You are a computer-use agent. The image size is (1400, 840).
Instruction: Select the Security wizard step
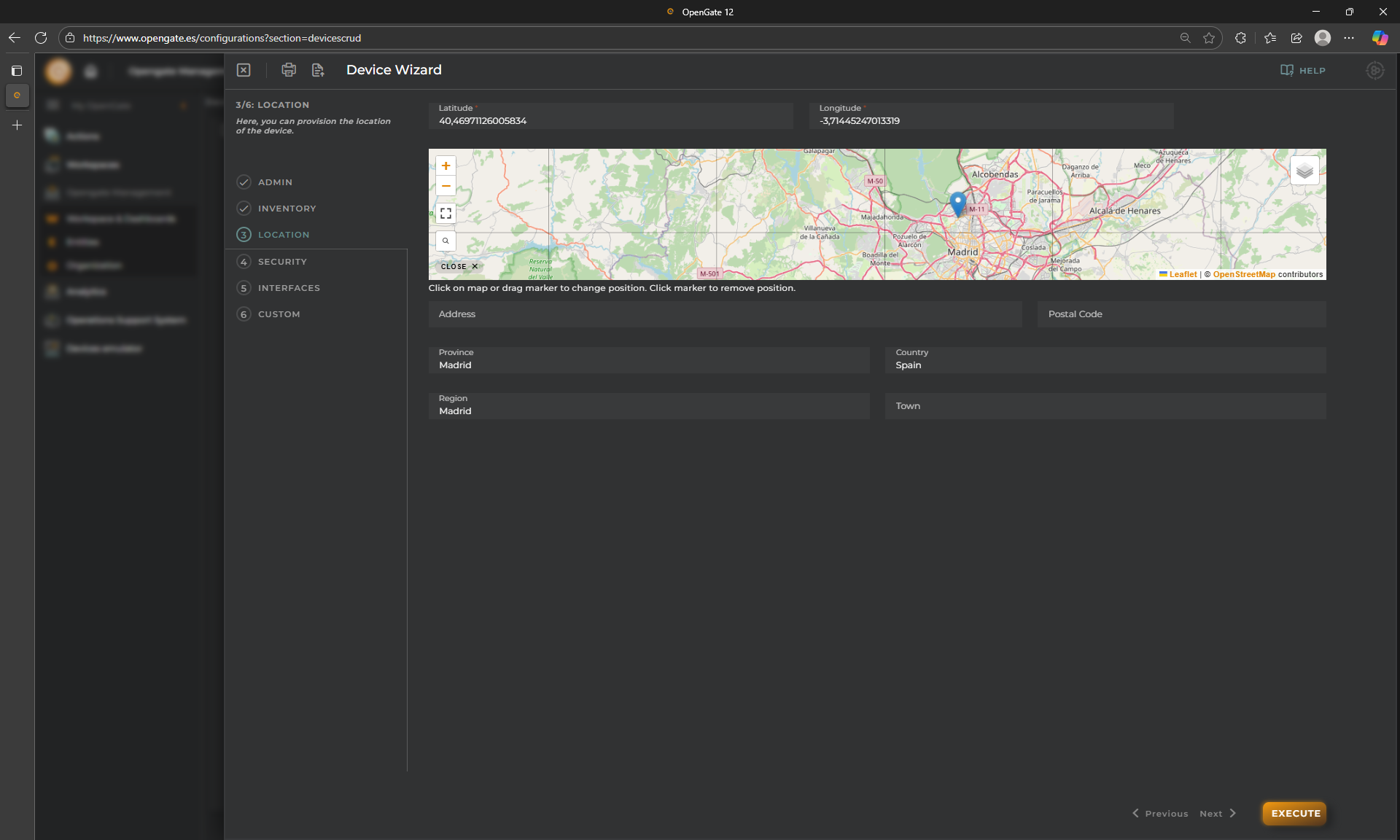282,262
